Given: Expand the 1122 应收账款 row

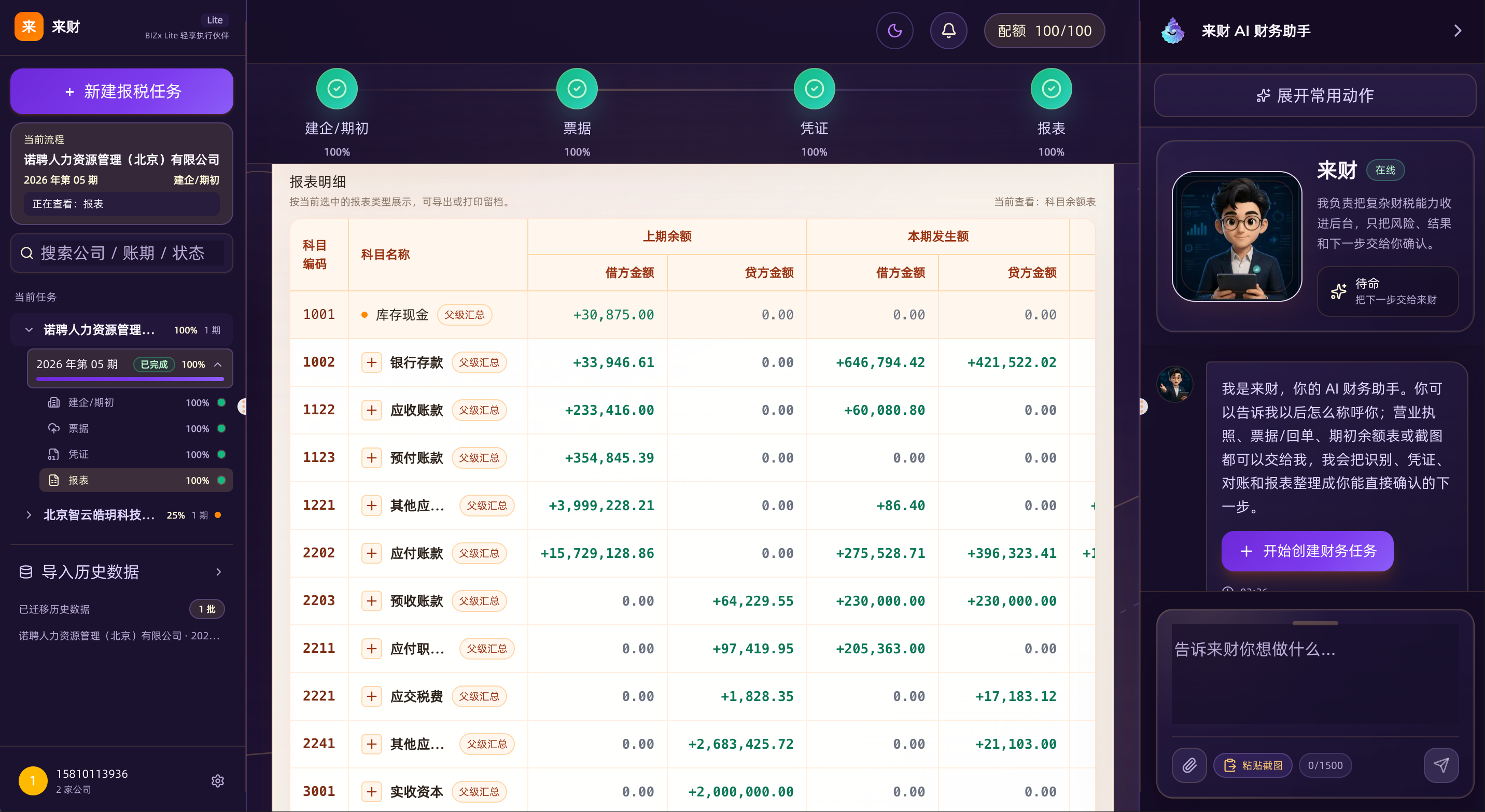Looking at the screenshot, I should point(371,410).
